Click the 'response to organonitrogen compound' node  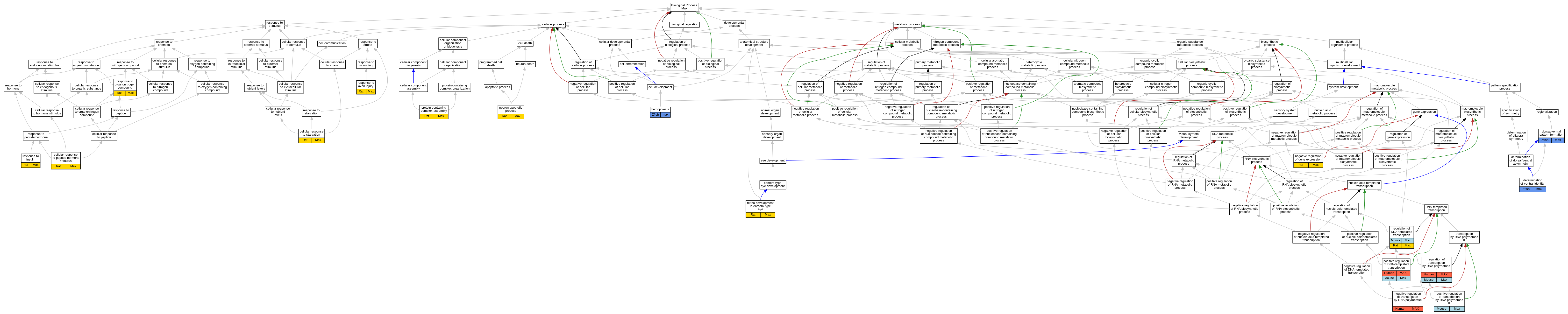125,84
